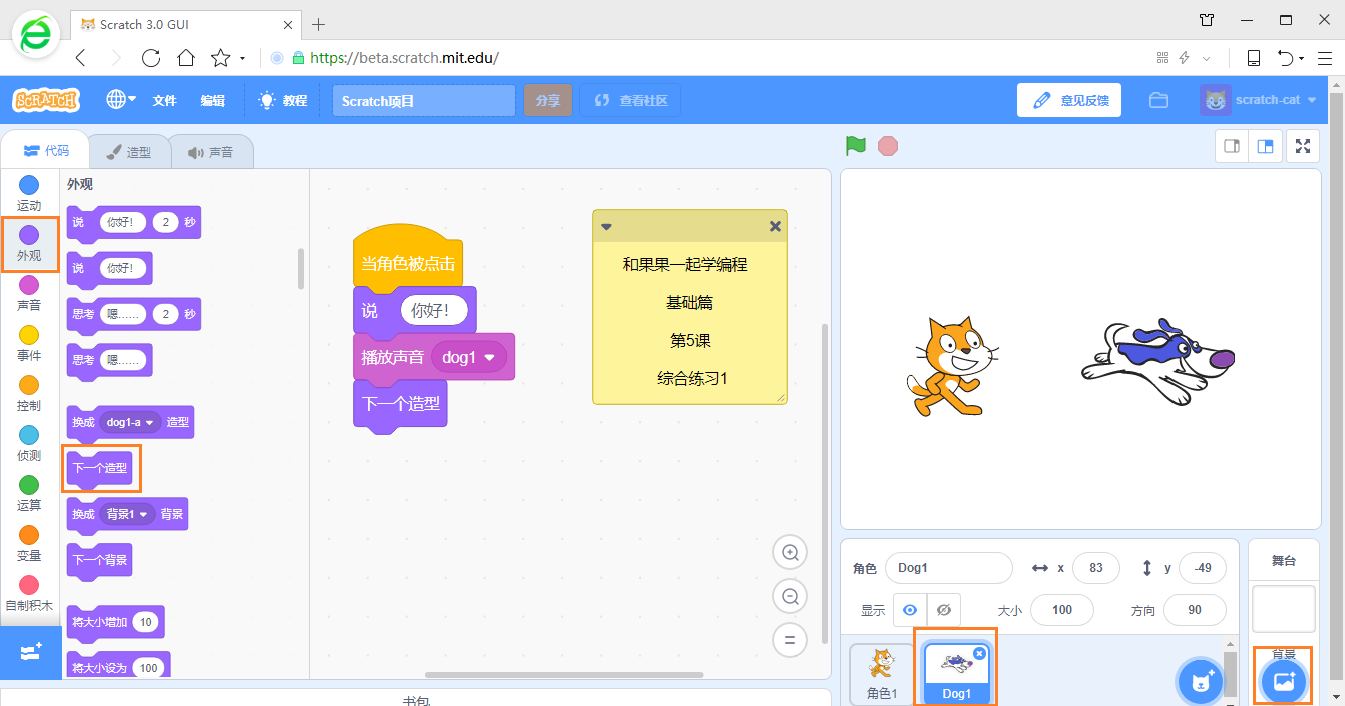Click the 思考 嗯…… 2 秒 block
Screen dimensions: 1345x706
click(133, 314)
